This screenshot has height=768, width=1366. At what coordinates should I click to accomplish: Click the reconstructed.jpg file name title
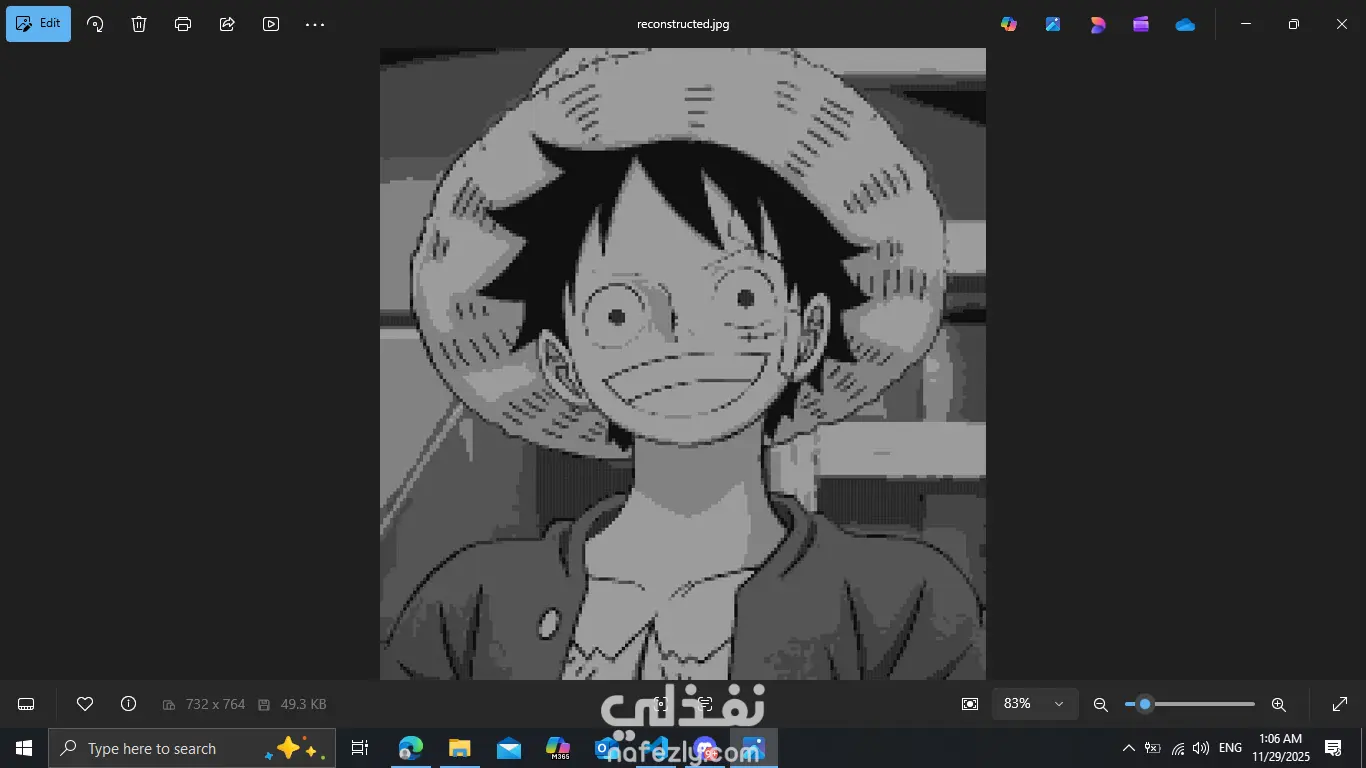point(683,24)
